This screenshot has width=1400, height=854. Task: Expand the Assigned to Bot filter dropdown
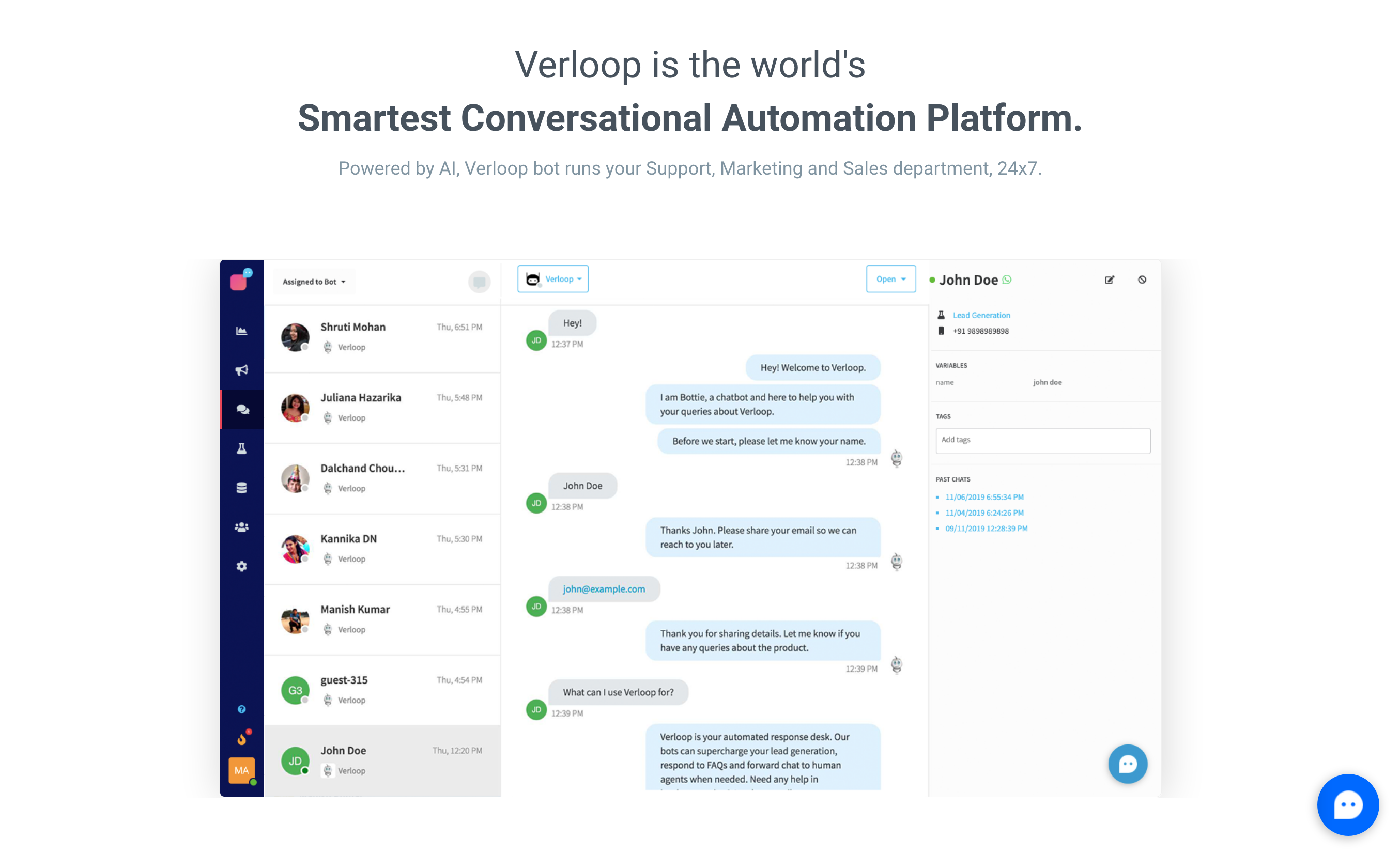coord(315,282)
